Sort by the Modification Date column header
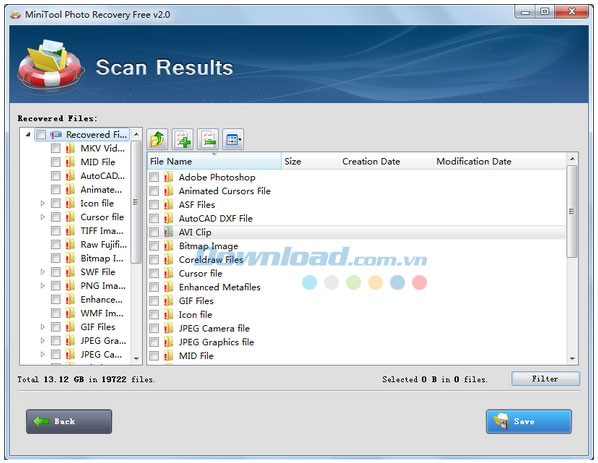Viewport: 598px width, 463px height. [500, 161]
